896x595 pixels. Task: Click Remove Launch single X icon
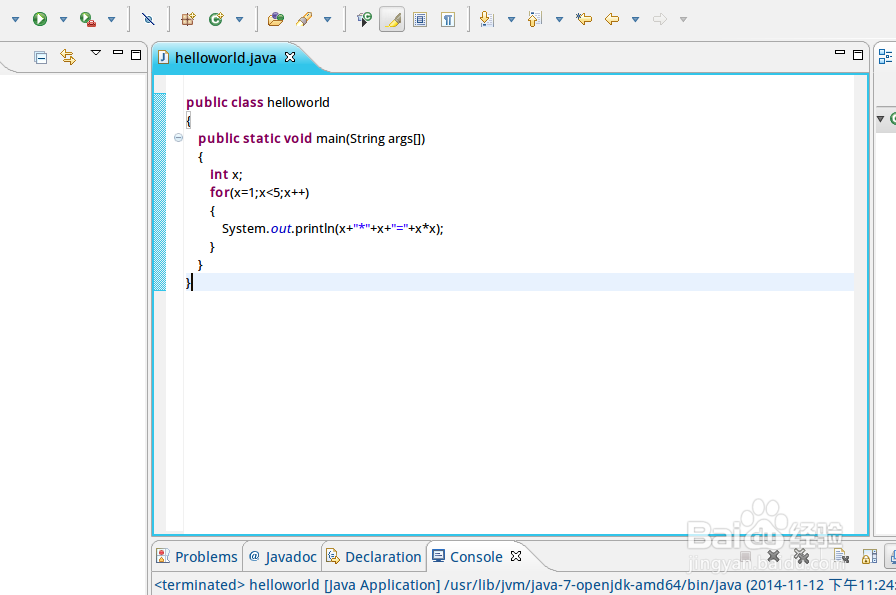tap(773, 556)
